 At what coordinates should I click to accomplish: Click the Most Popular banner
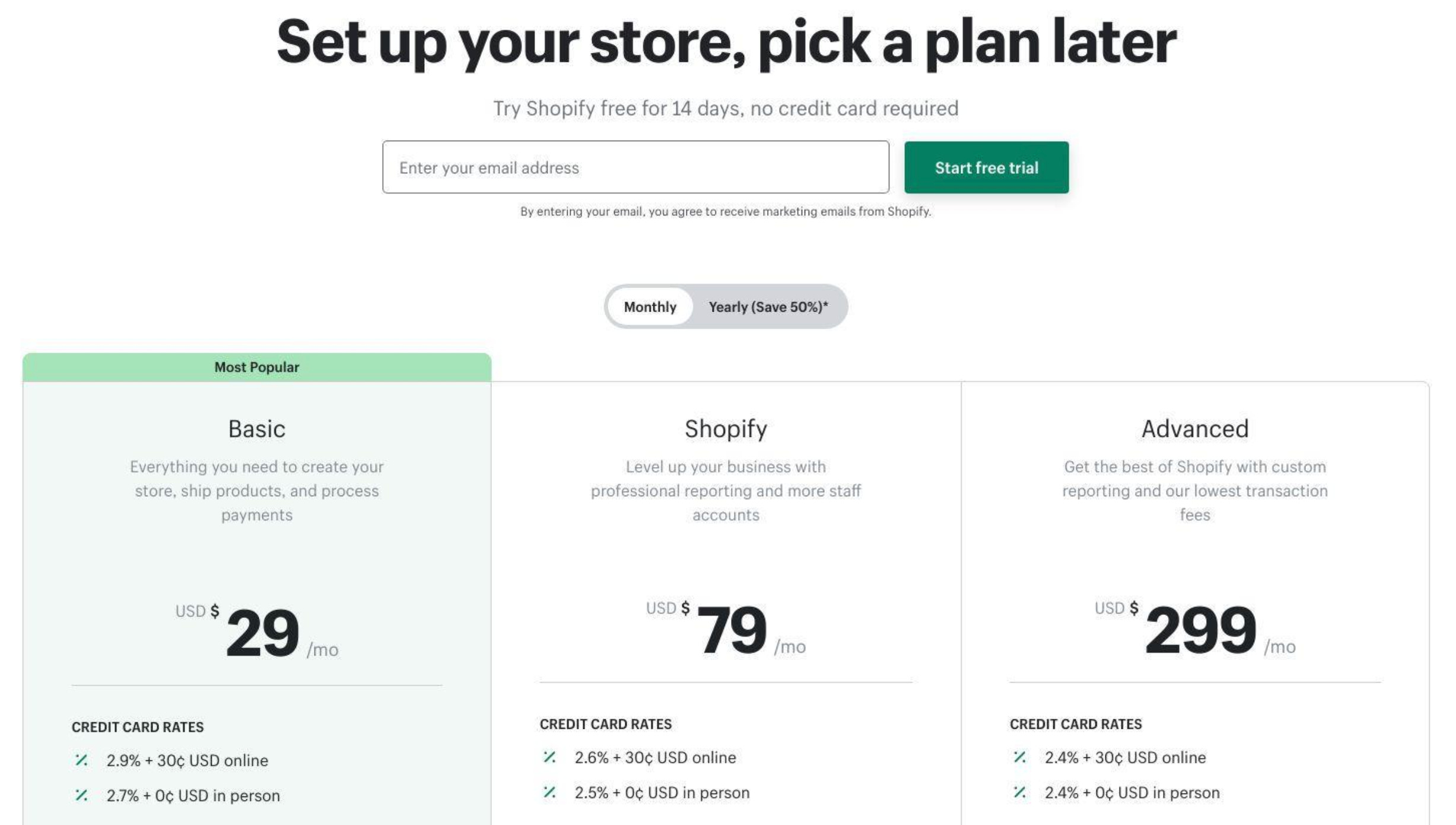coord(256,366)
